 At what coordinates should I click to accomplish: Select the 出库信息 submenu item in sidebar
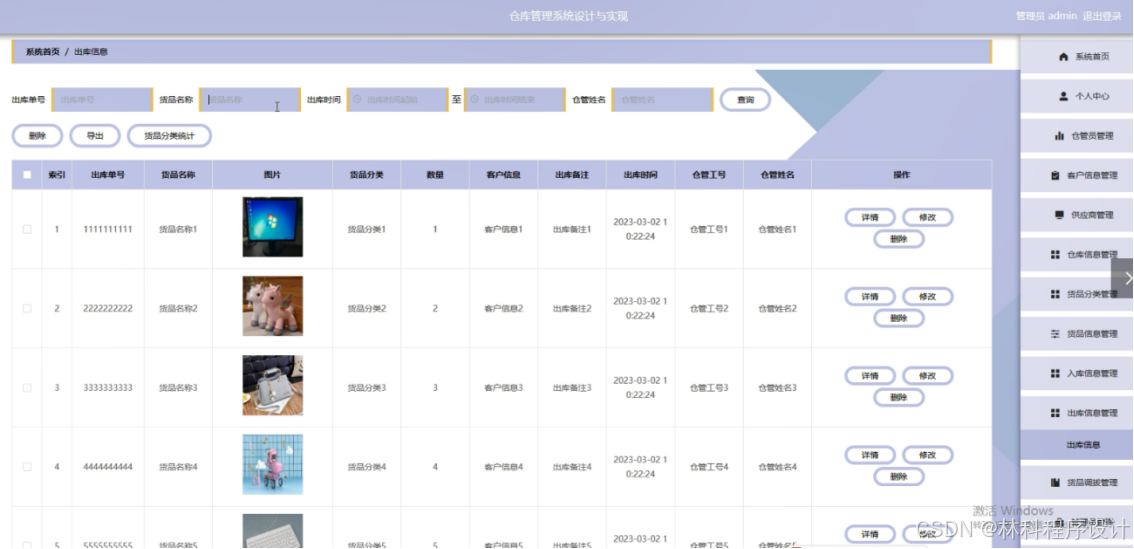click(1077, 445)
